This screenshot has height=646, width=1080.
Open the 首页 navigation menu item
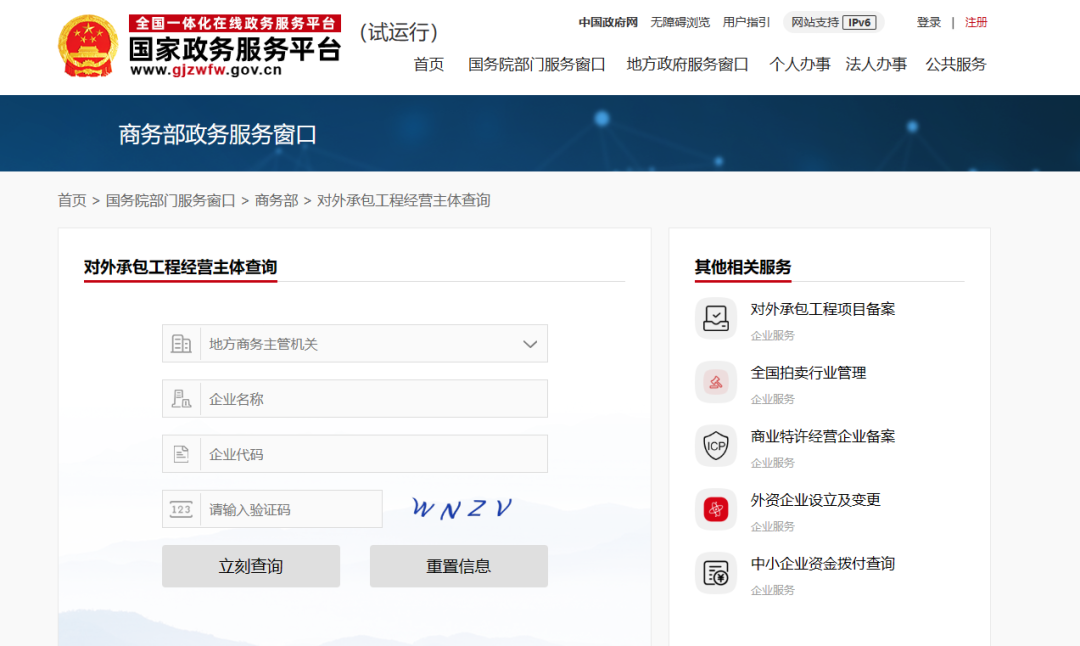tap(429, 64)
